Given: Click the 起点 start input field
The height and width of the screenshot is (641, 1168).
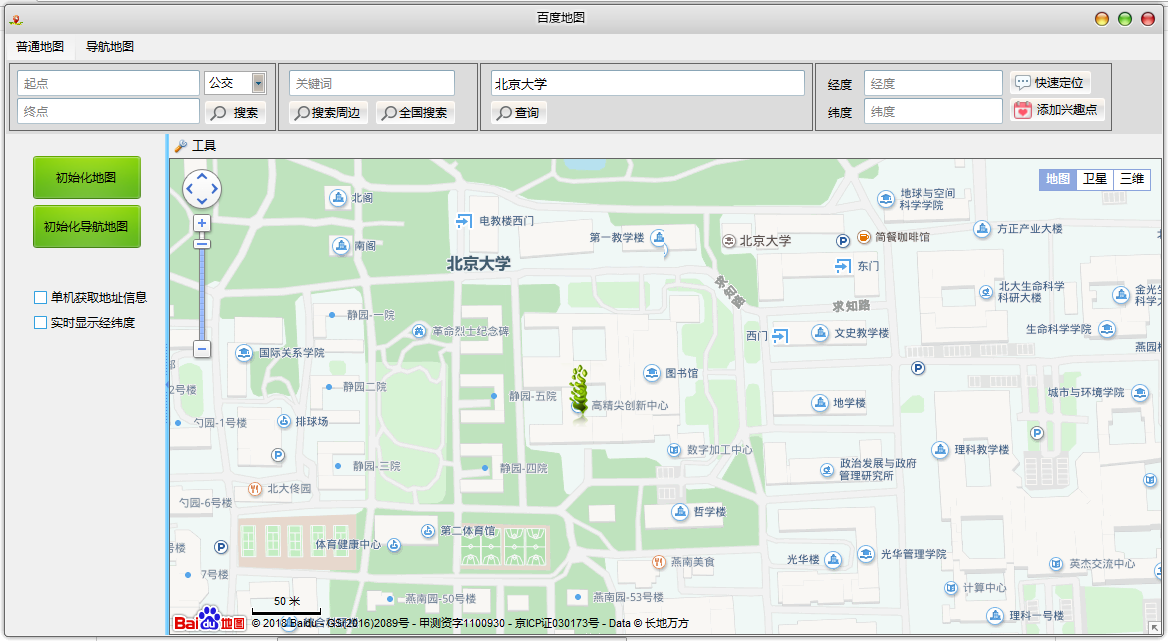Looking at the screenshot, I should tap(109, 83).
